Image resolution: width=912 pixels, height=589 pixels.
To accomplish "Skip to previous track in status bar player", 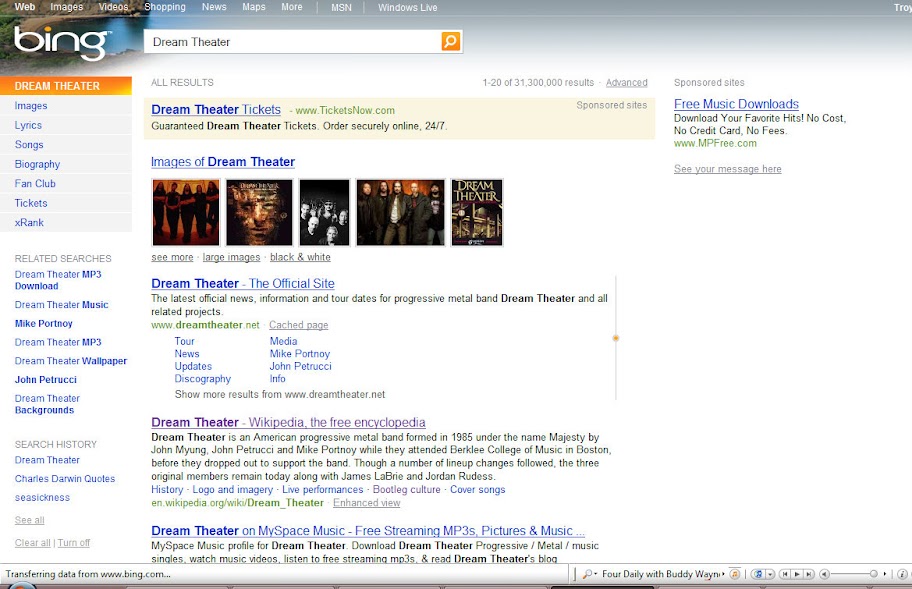I will [785, 574].
